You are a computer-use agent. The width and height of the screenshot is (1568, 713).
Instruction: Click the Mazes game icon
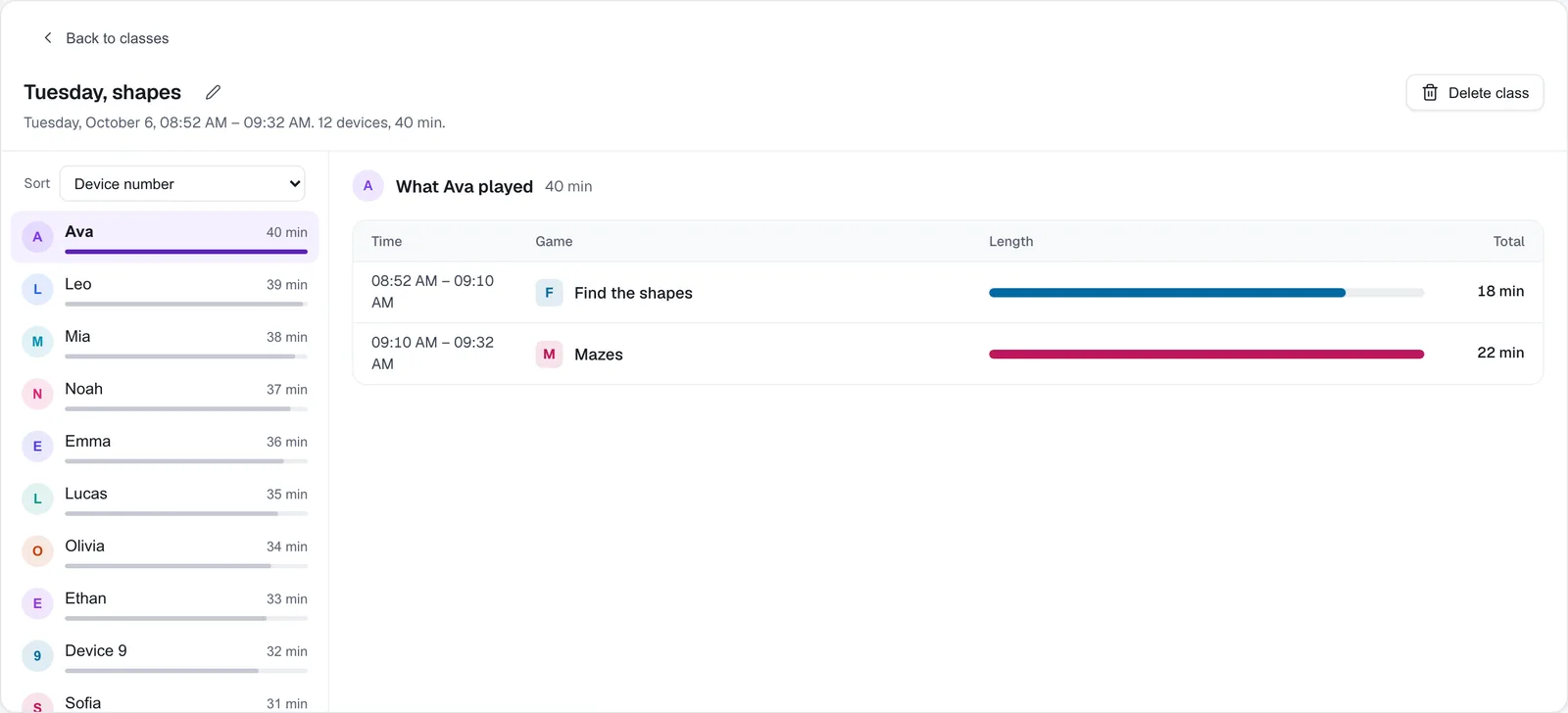click(549, 355)
